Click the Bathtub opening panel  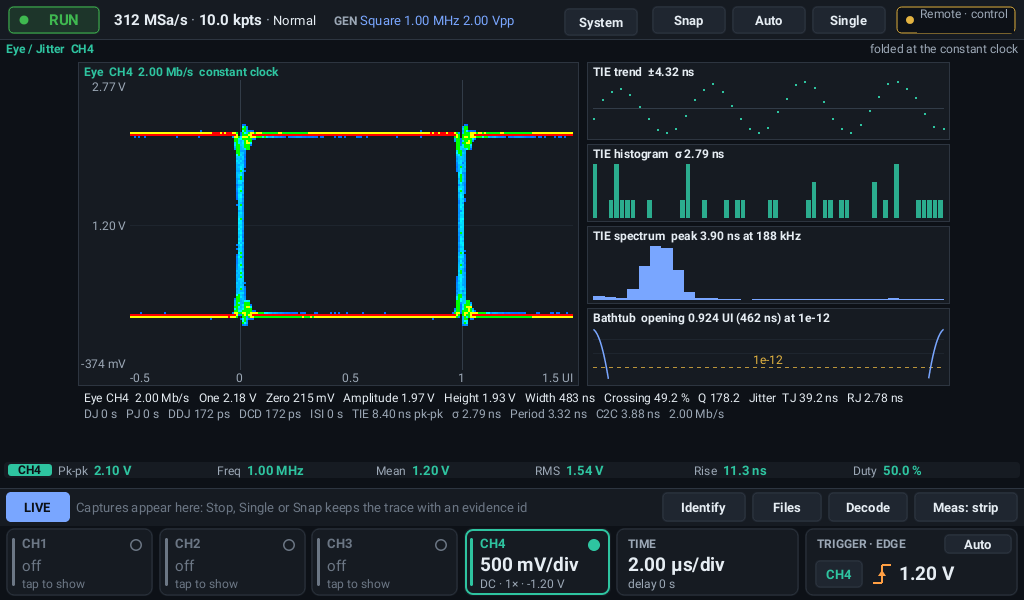click(x=768, y=347)
